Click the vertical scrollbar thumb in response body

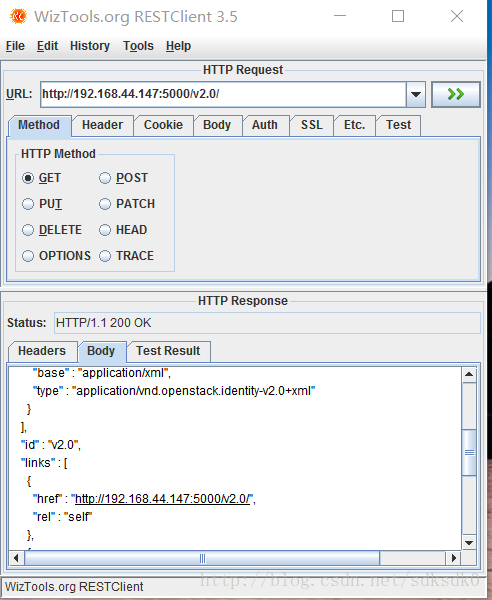coord(469,453)
